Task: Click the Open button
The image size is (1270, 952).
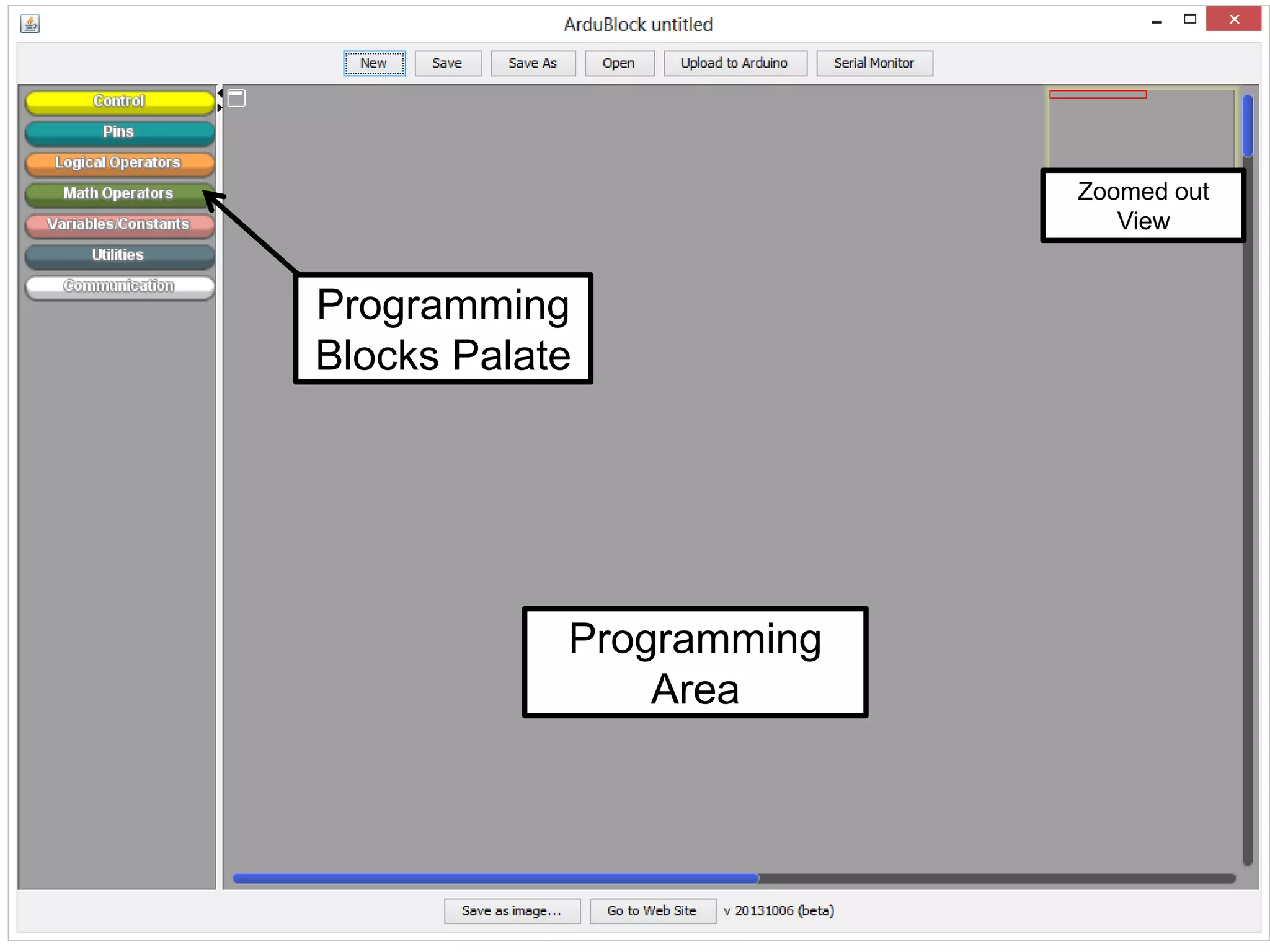Action: [619, 63]
